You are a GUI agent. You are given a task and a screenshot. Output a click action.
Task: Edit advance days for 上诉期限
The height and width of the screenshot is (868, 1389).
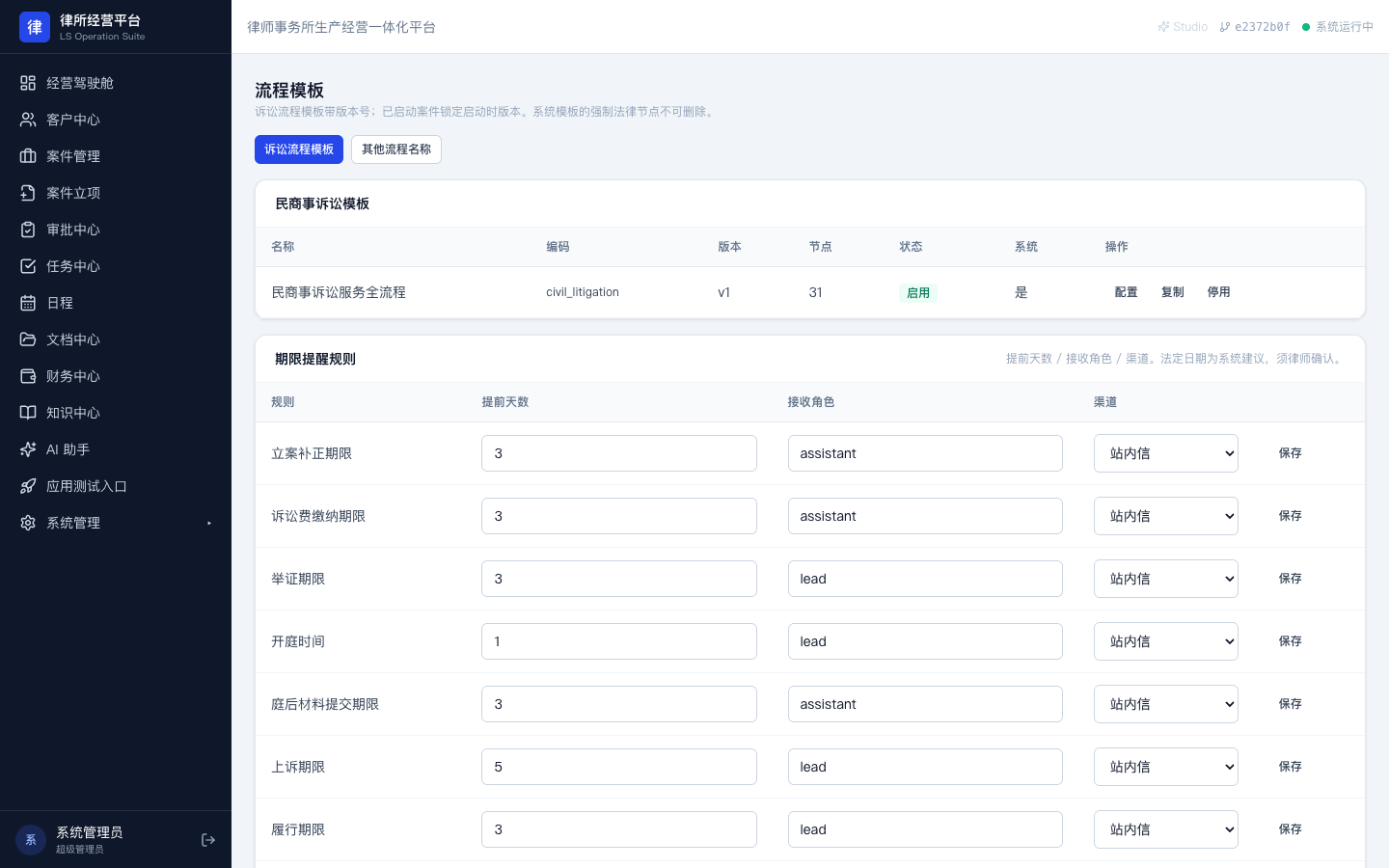click(619, 767)
